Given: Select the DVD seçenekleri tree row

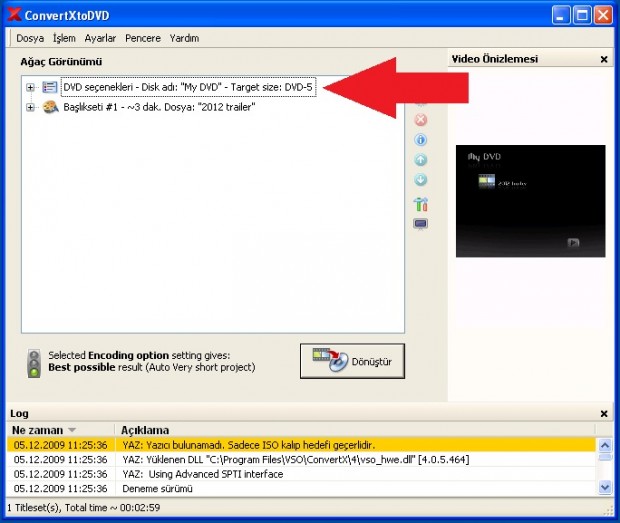Looking at the screenshot, I should point(188,87).
